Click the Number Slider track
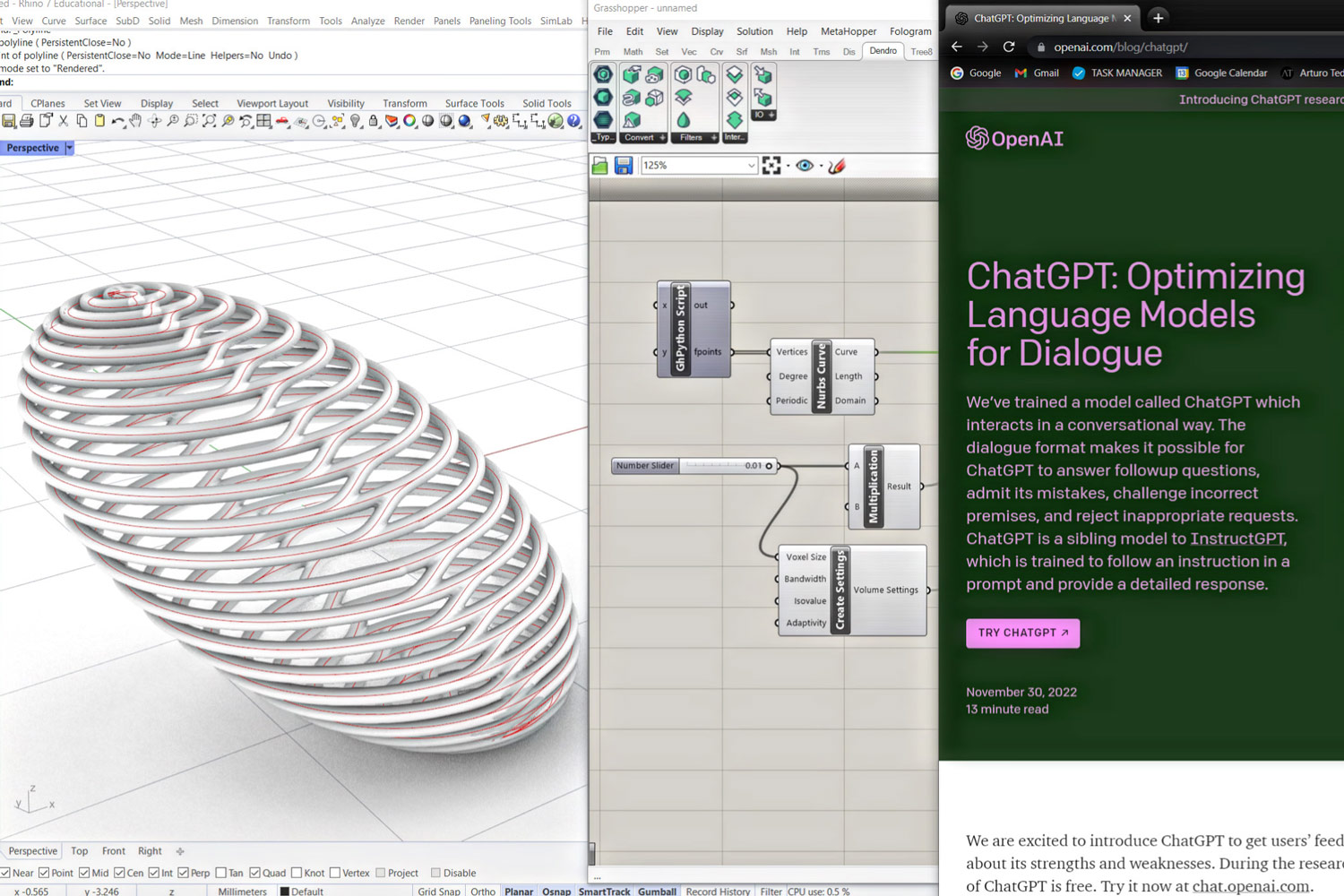This screenshot has height=896, width=1344. point(712,466)
